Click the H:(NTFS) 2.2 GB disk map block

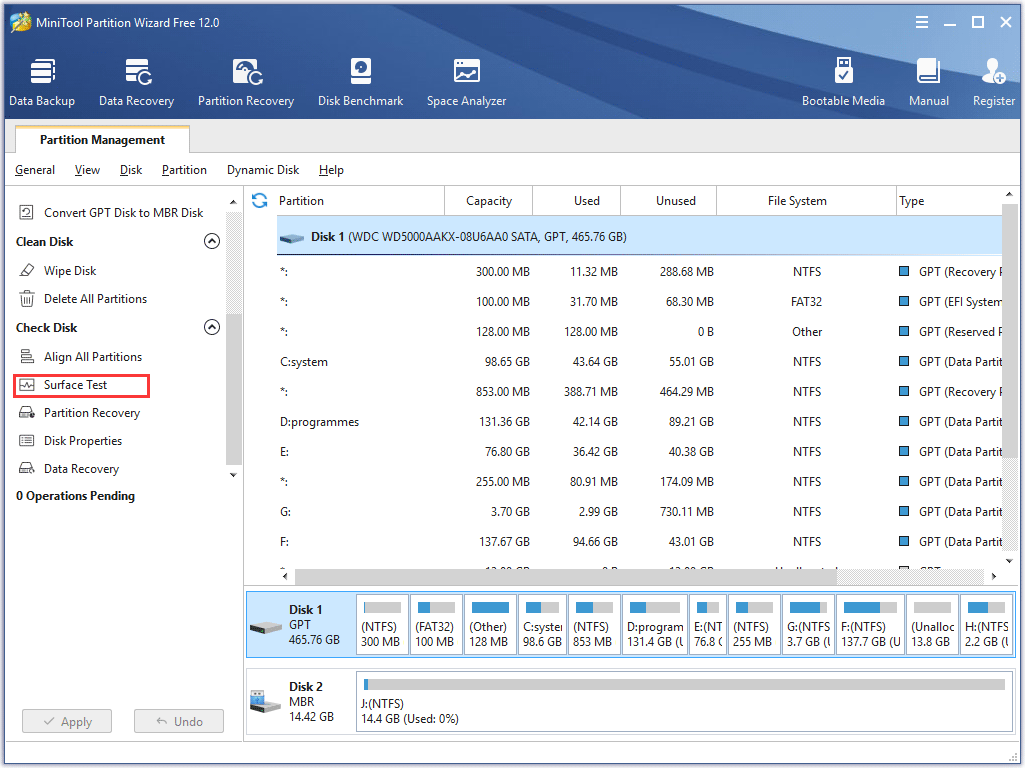pyautogui.click(x=987, y=625)
